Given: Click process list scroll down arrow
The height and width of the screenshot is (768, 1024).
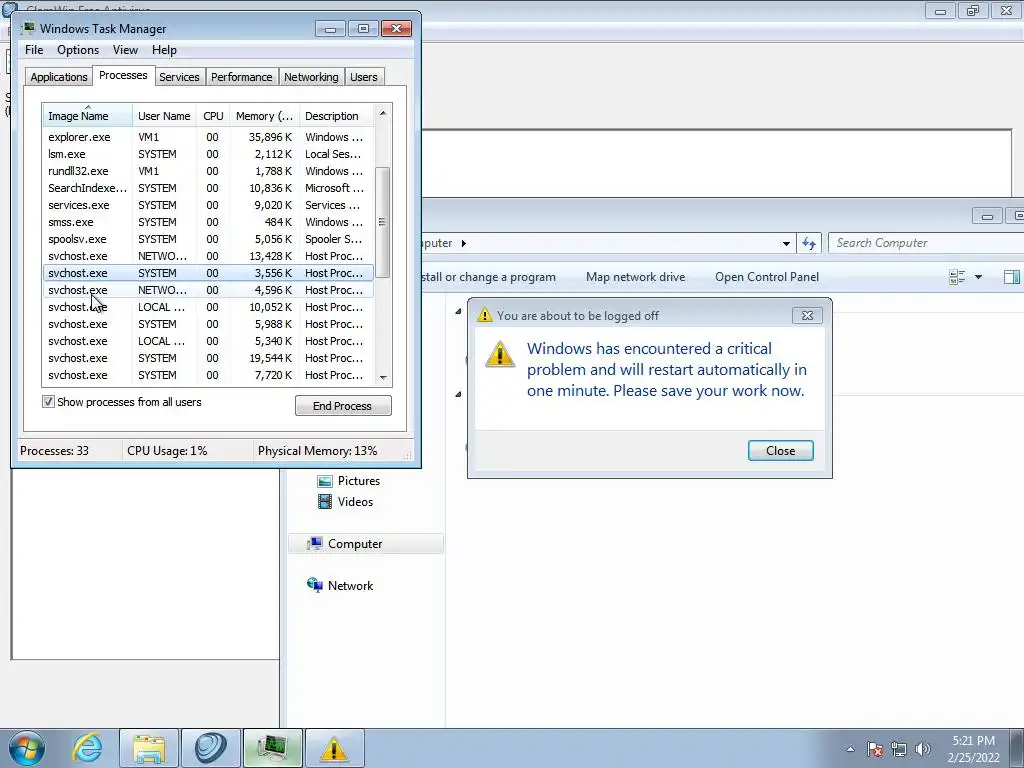Looking at the screenshot, I should pyautogui.click(x=383, y=377).
